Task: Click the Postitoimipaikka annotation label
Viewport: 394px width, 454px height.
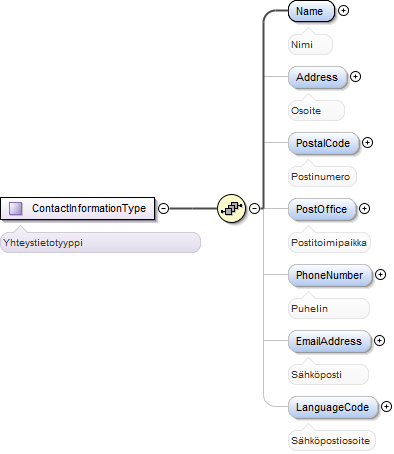Action: click(x=329, y=242)
